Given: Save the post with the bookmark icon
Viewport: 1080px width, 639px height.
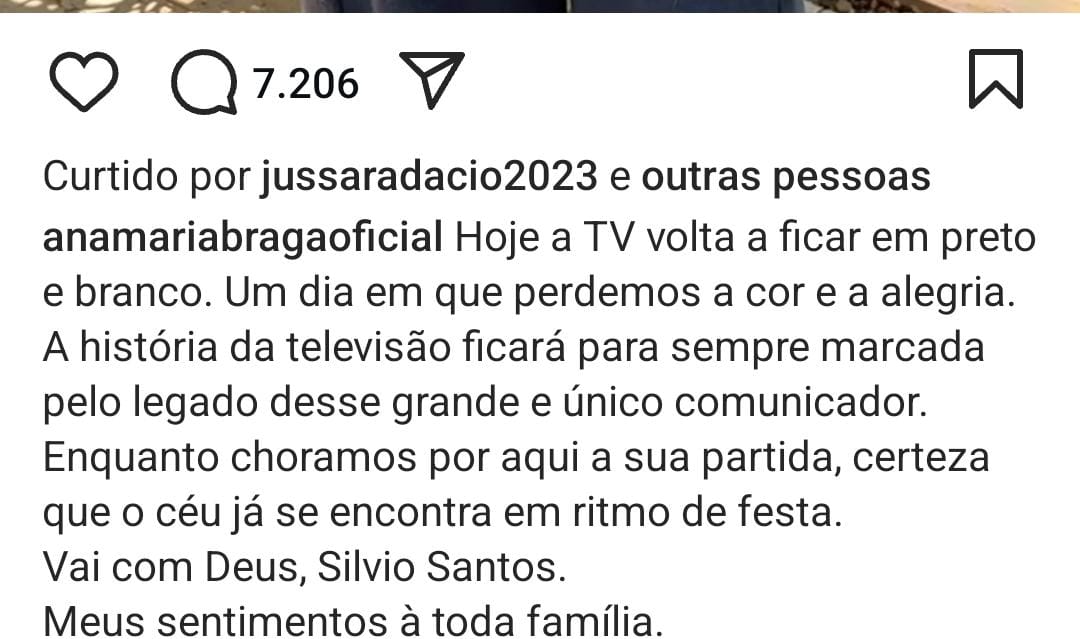Looking at the screenshot, I should click(995, 79).
